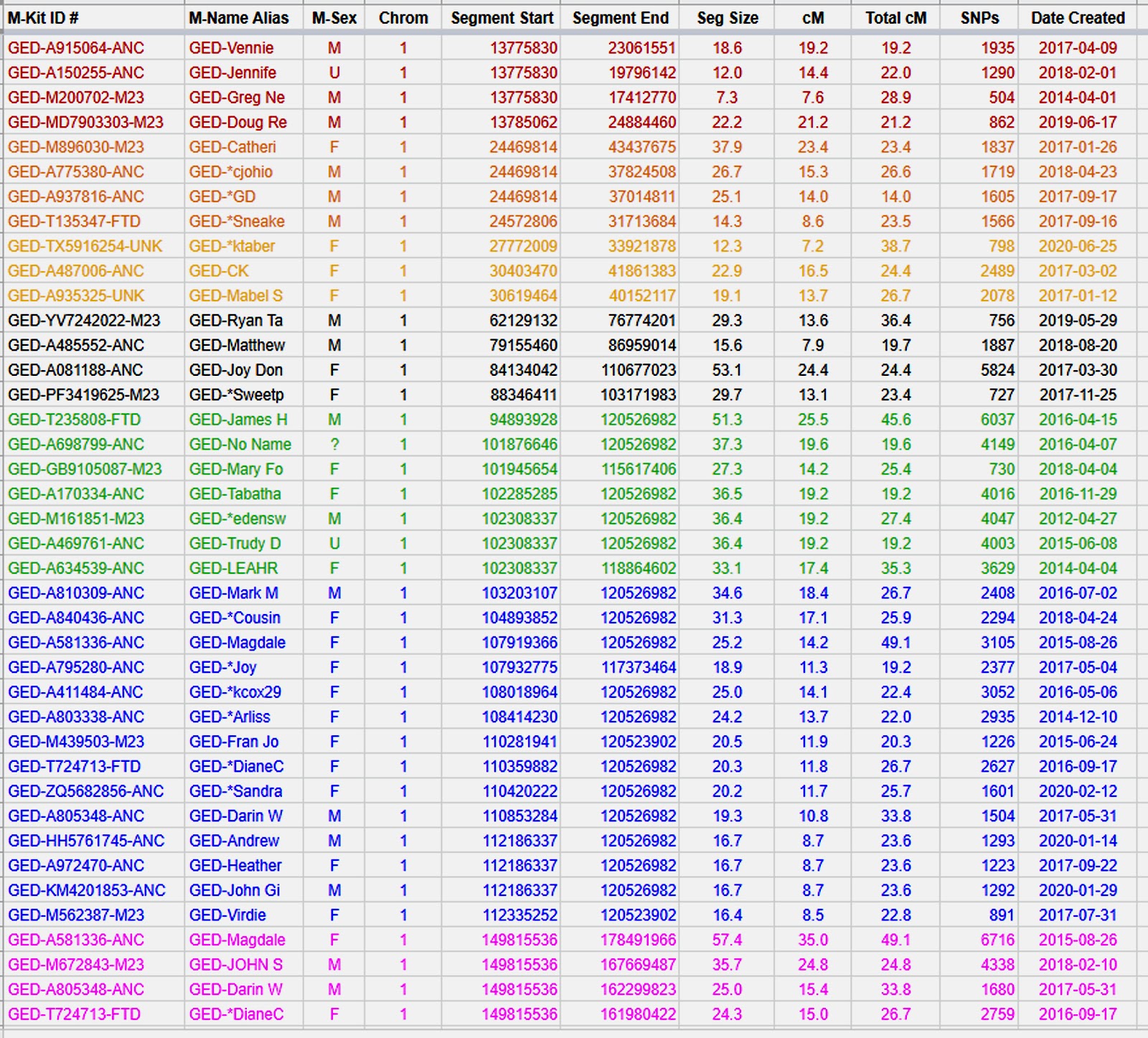Select alias cell GED-*kcox29
This screenshot has width=1148, height=1038.
[235, 692]
